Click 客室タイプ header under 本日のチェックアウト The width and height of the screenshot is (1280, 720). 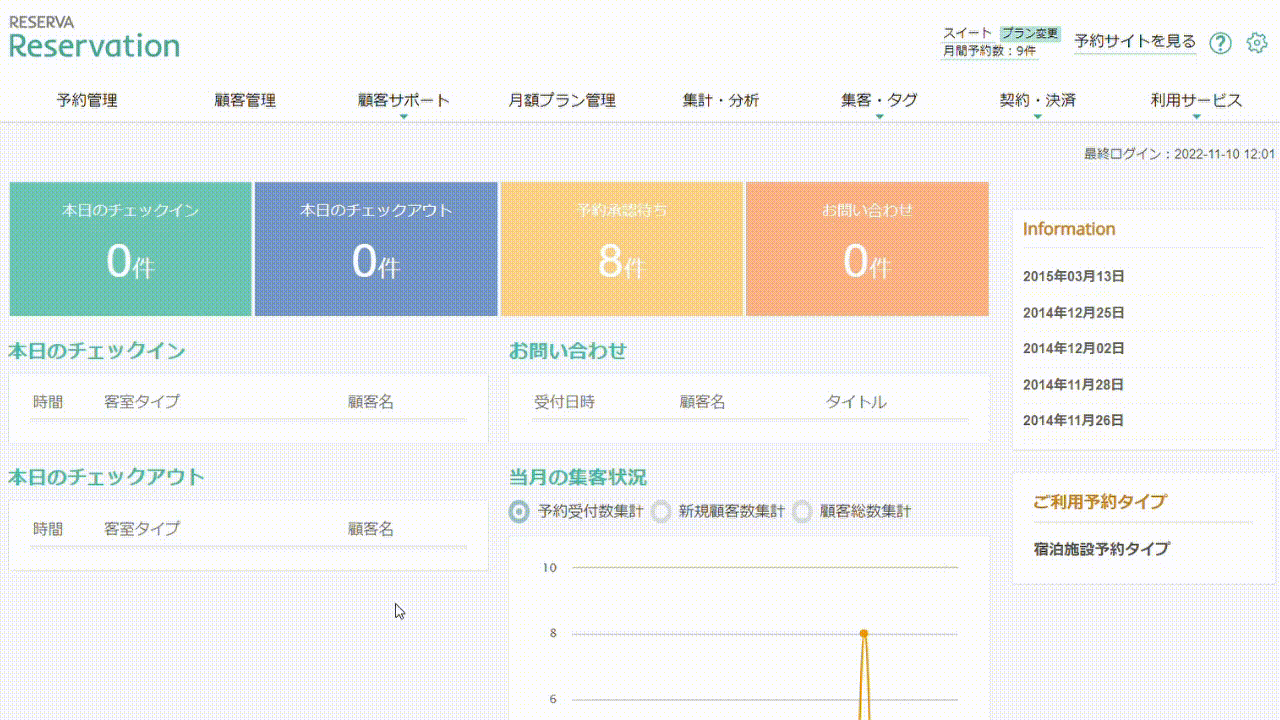click(x=142, y=529)
